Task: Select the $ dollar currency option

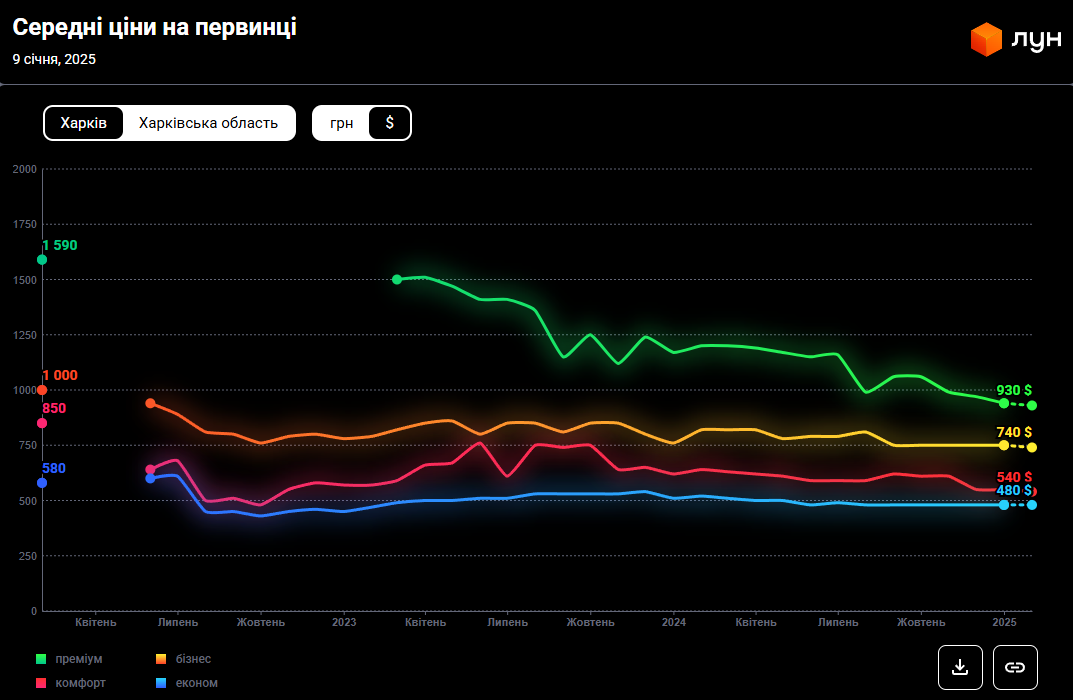Action: point(389,123)
